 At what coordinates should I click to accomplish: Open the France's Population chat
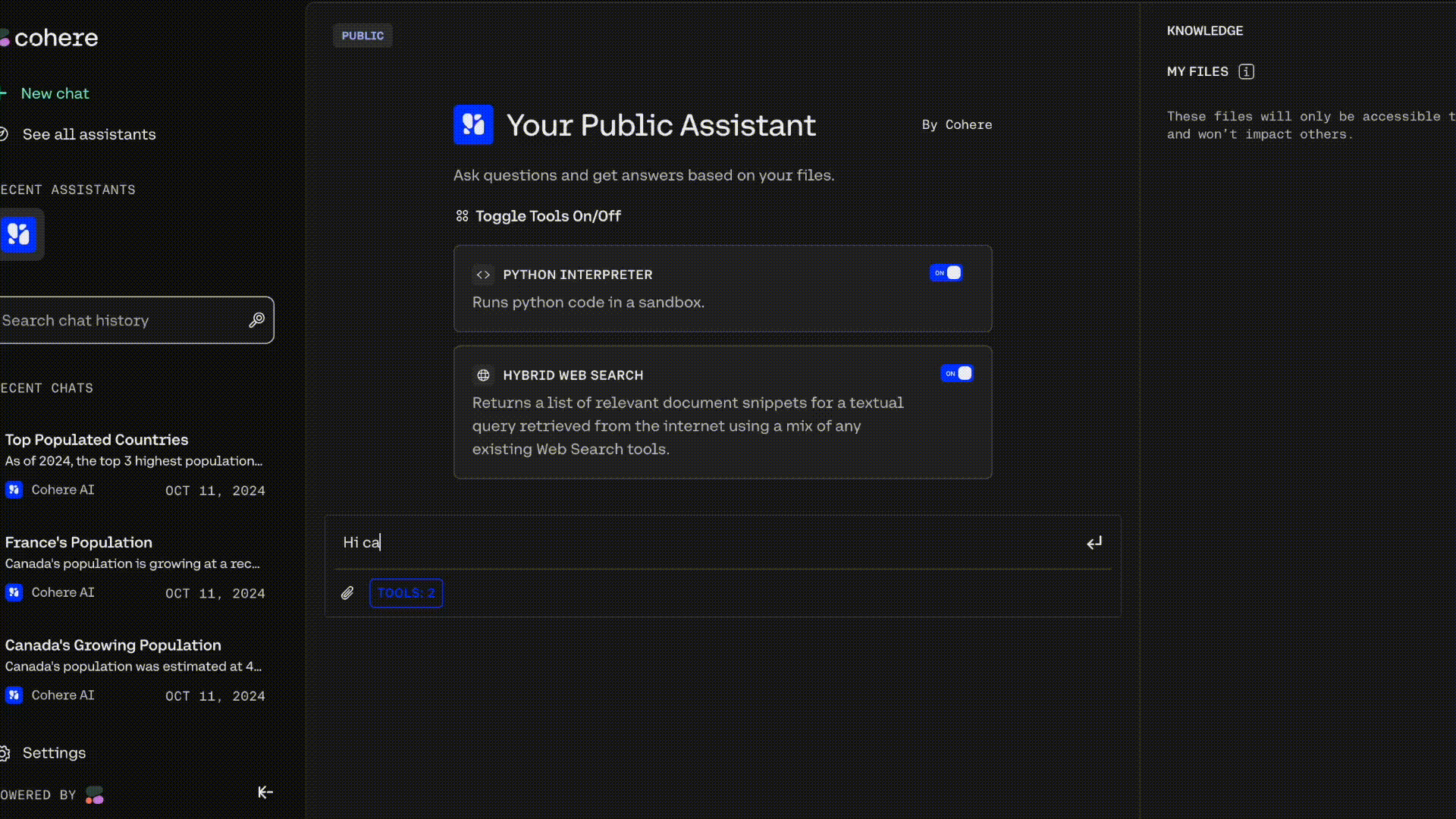(79, 542)
